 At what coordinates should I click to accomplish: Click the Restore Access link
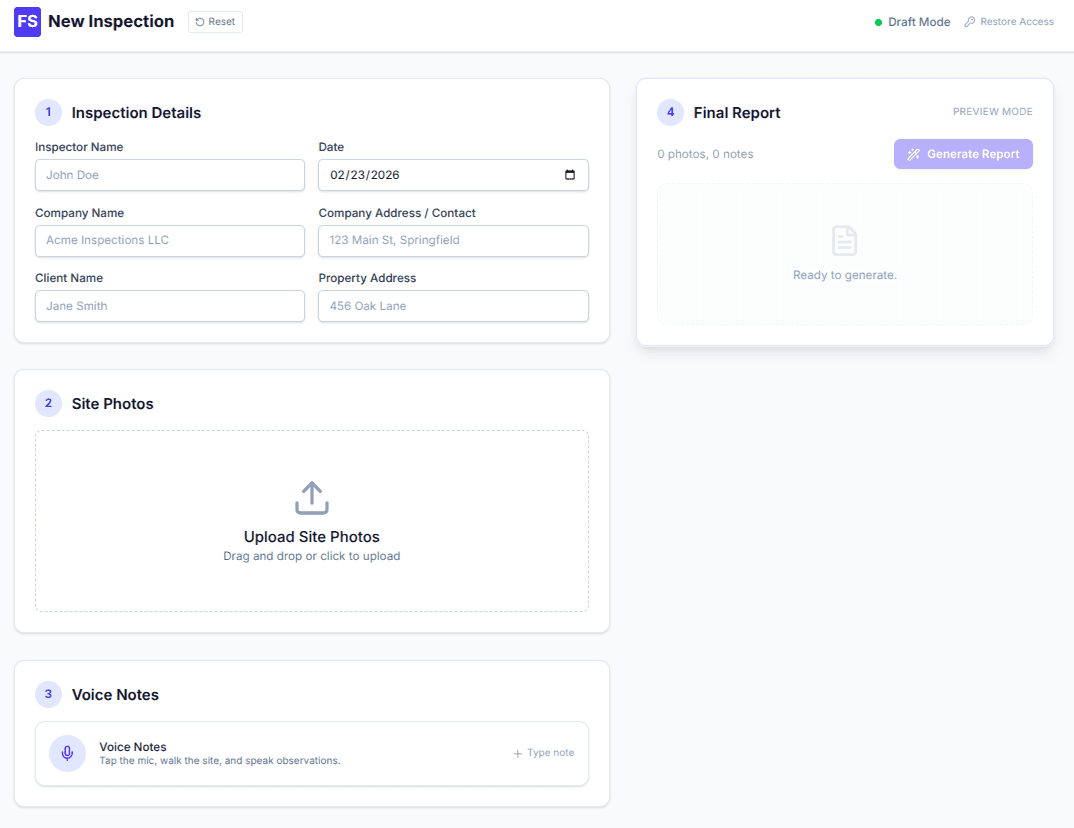click(x=1015, y=21)
